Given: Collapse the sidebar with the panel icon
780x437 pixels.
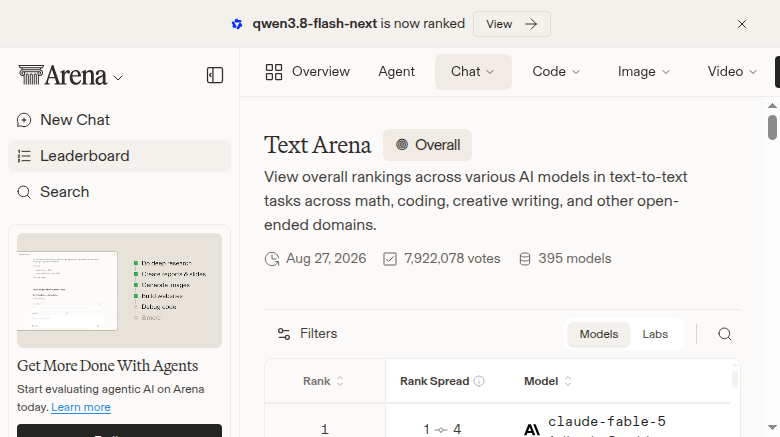Looking at the screenshot, I should (215, 75).
